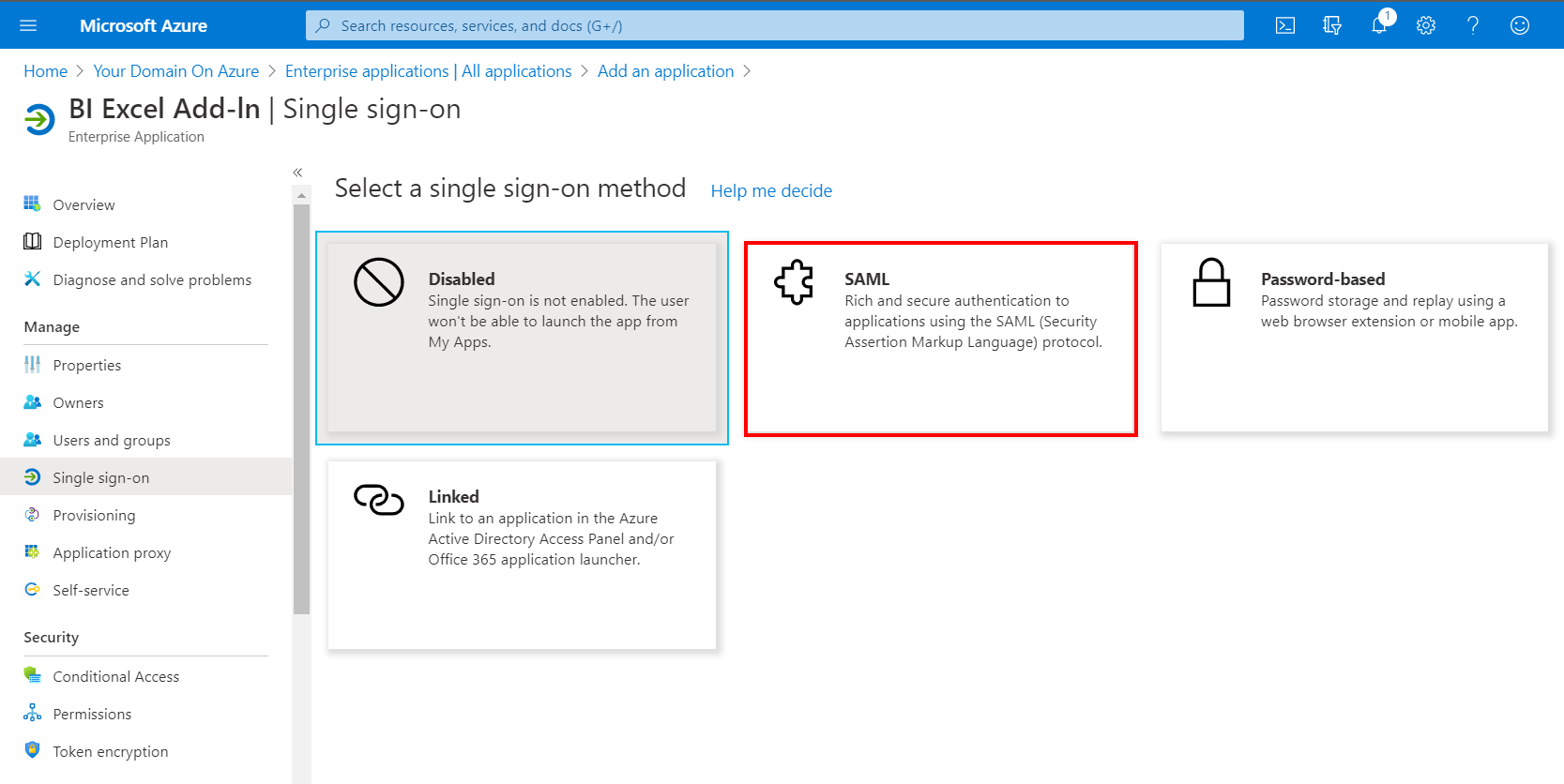Click the Disabled prohibition circle icon

379,282
